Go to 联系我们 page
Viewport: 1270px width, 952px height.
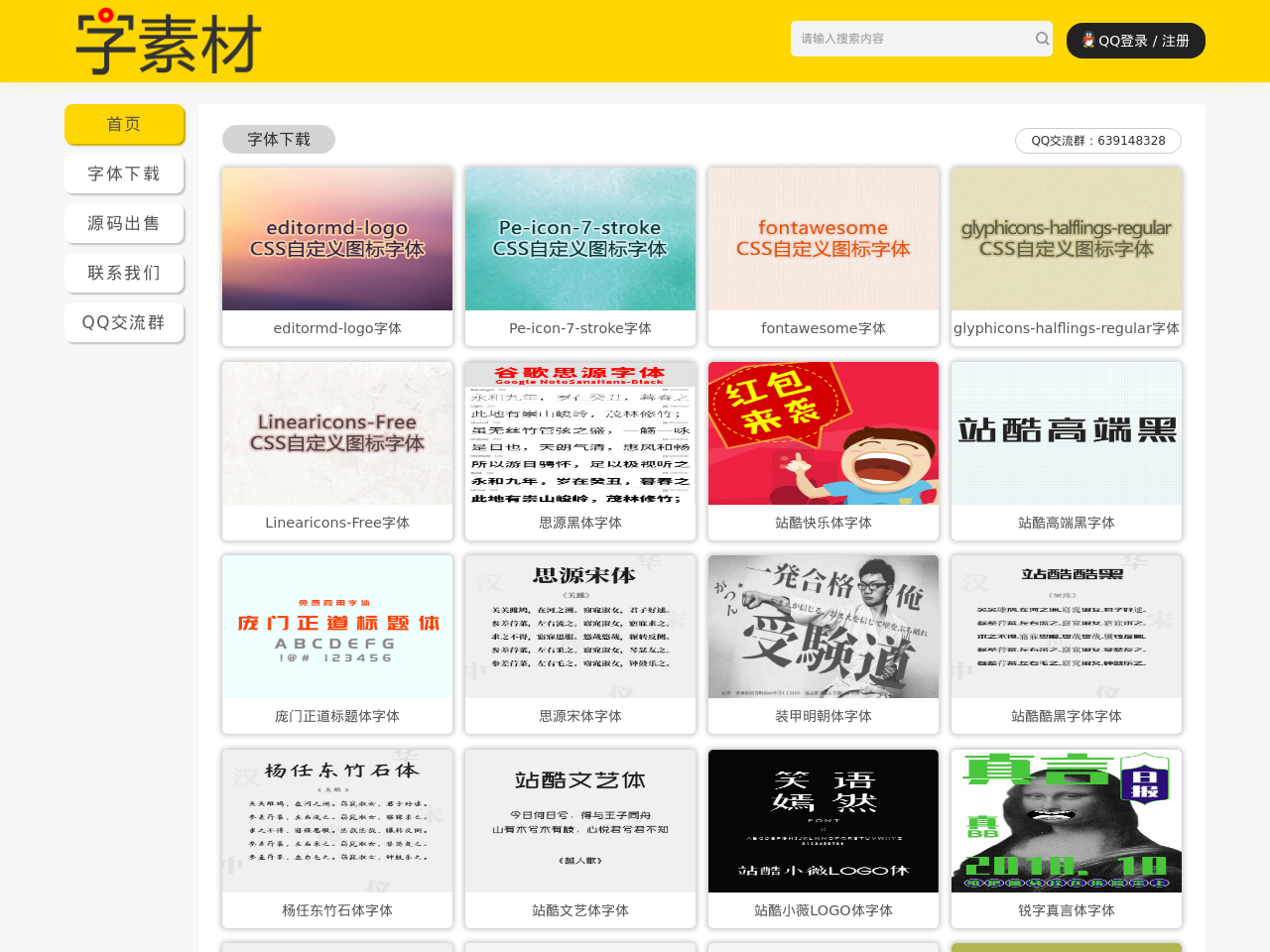(x=124, y=273)
